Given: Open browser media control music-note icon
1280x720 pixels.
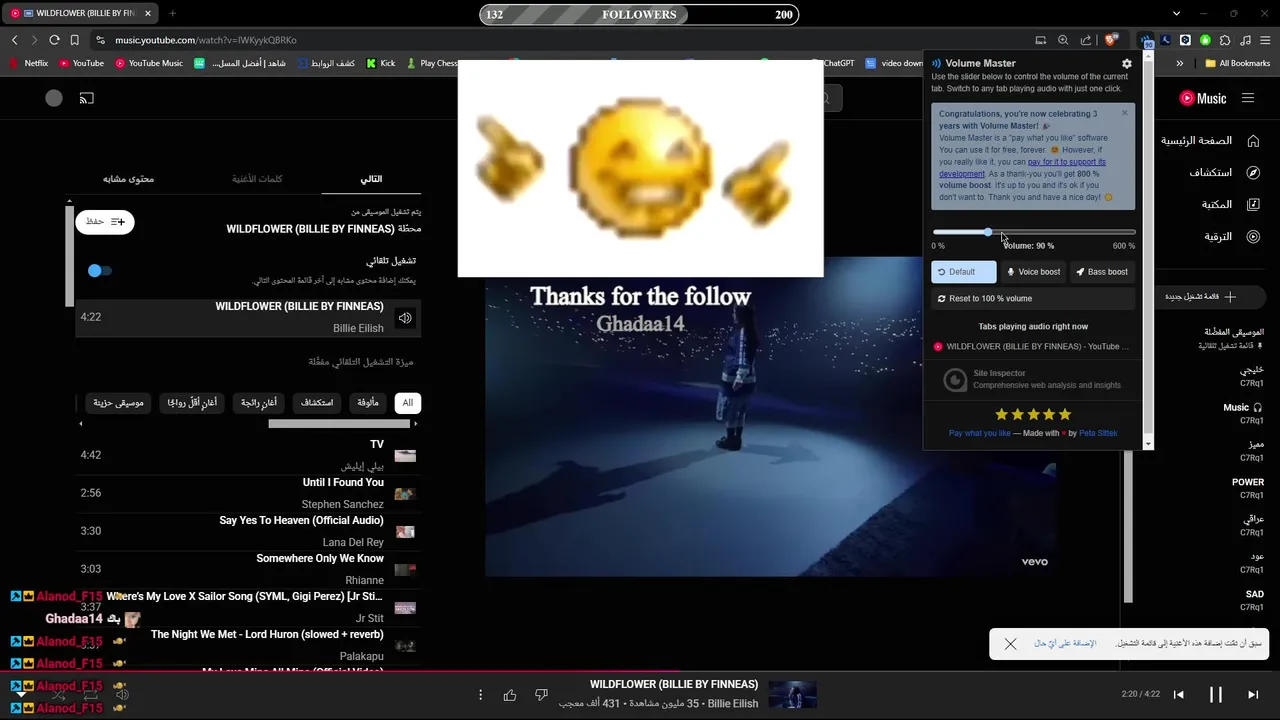Looking at the screenshot, I should coord(1245,40).
